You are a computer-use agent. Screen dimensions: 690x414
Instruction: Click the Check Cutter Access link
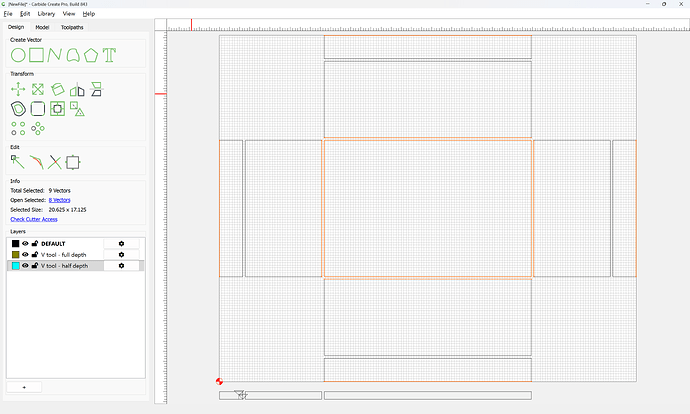click(x=34, y=219)
